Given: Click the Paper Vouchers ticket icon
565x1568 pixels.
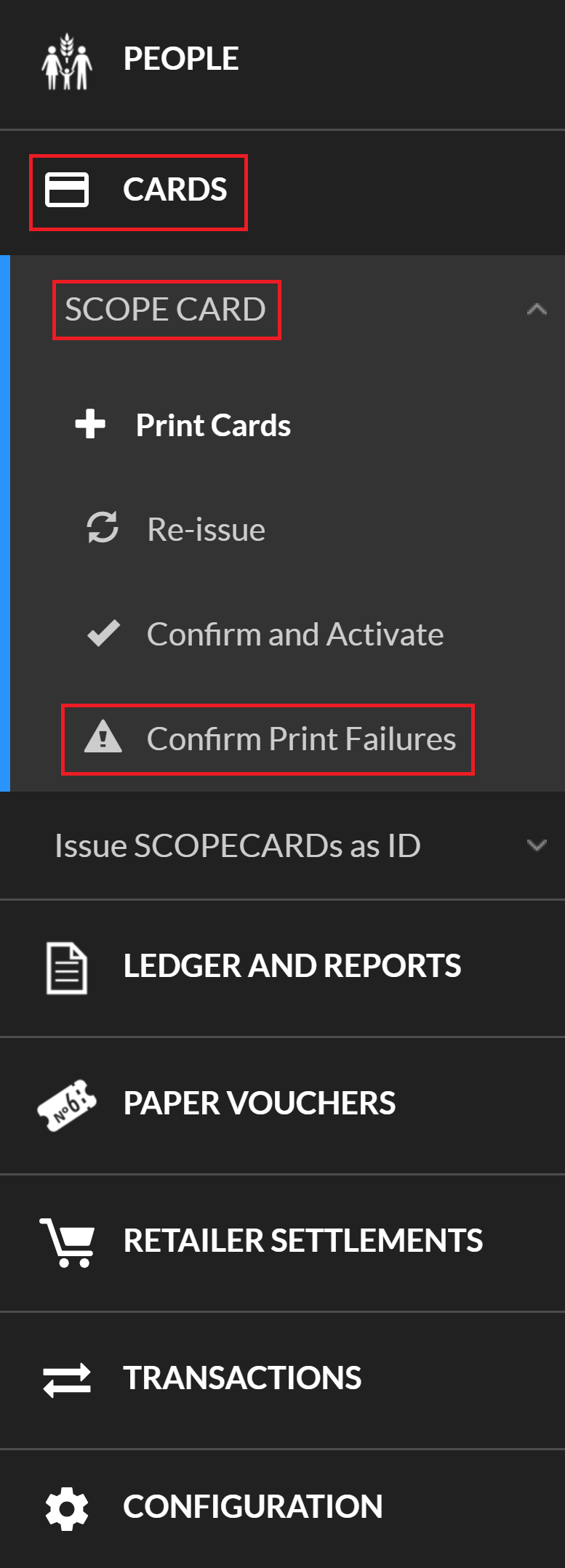Looking at the screenshot, I should (x=67, y=1104).
